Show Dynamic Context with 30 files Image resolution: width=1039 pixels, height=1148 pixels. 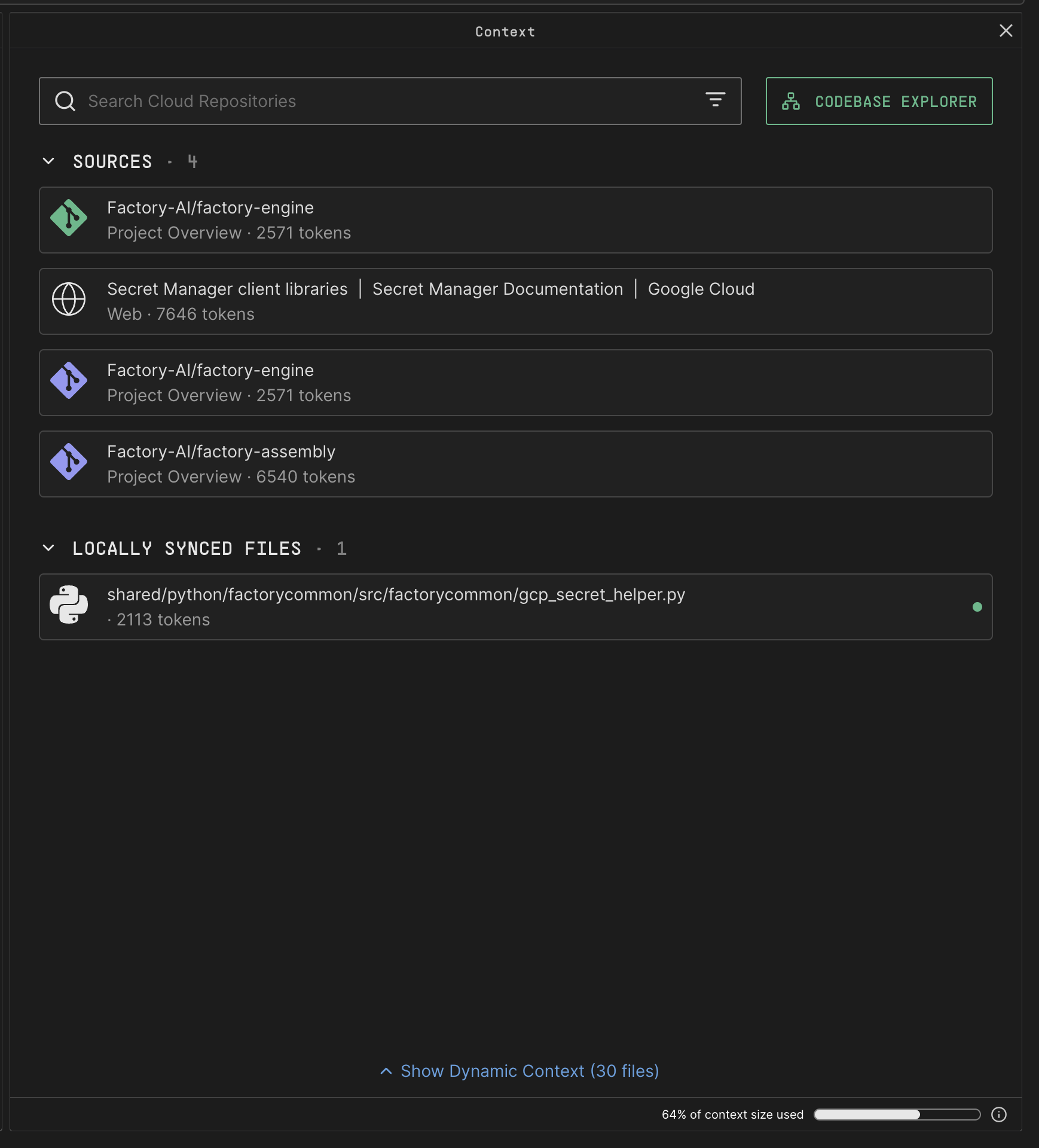[x=519, y=1071]
